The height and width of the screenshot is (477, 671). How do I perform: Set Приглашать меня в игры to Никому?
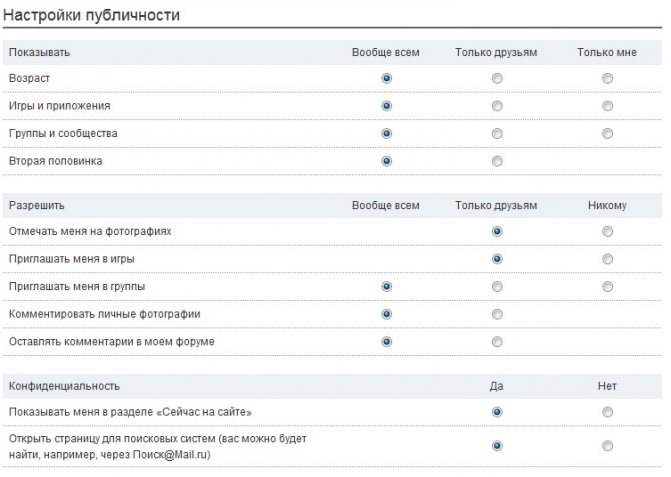pos(607,259)
